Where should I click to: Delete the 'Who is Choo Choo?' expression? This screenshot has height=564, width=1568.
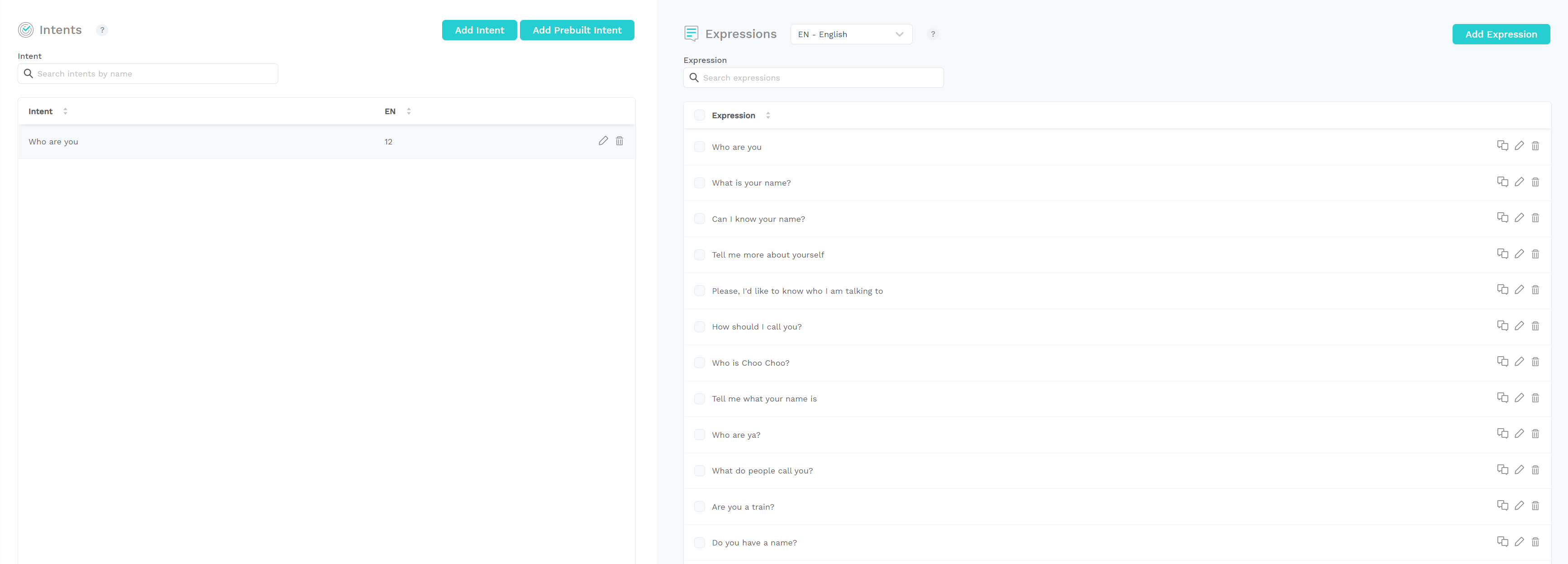tap(1535, 361)
